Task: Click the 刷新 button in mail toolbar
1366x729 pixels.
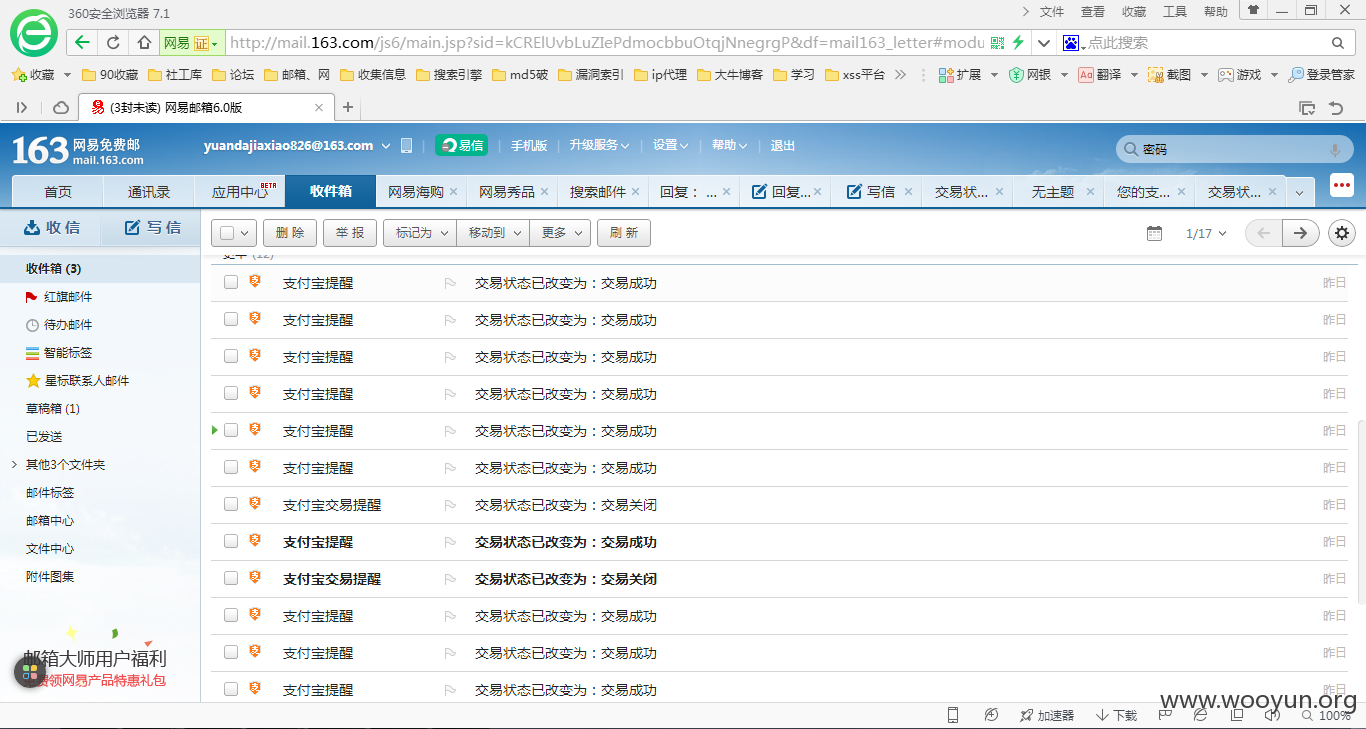Action: (x=624, y=233)
